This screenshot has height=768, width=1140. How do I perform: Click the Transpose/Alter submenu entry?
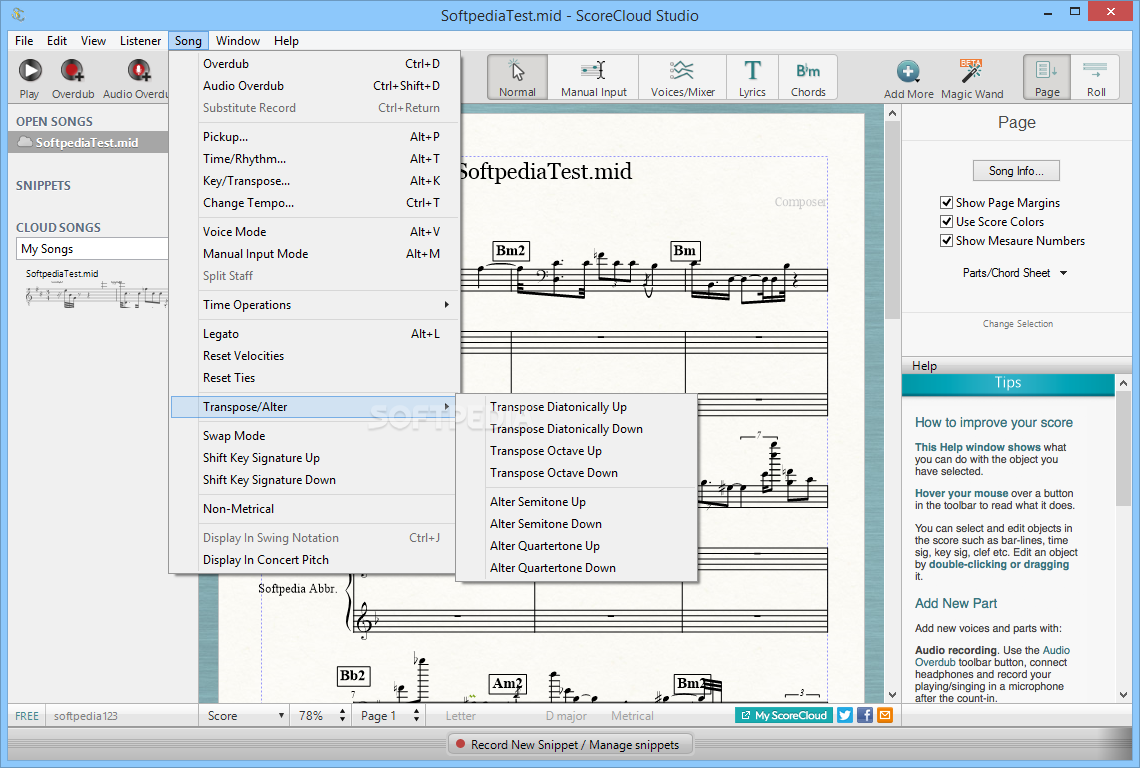click(315, 407)
